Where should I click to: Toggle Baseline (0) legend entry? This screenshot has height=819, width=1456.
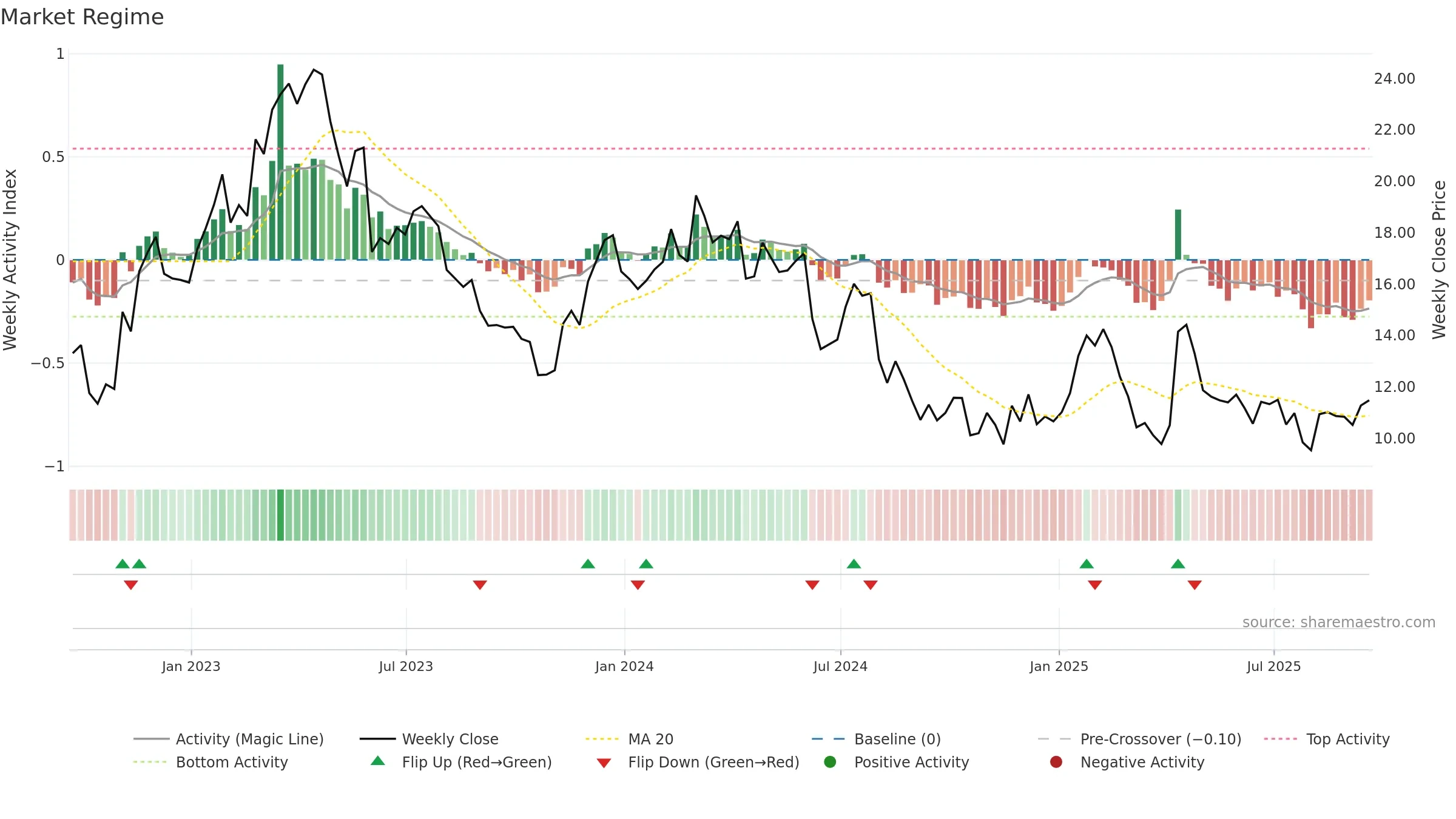click(876, 739)
